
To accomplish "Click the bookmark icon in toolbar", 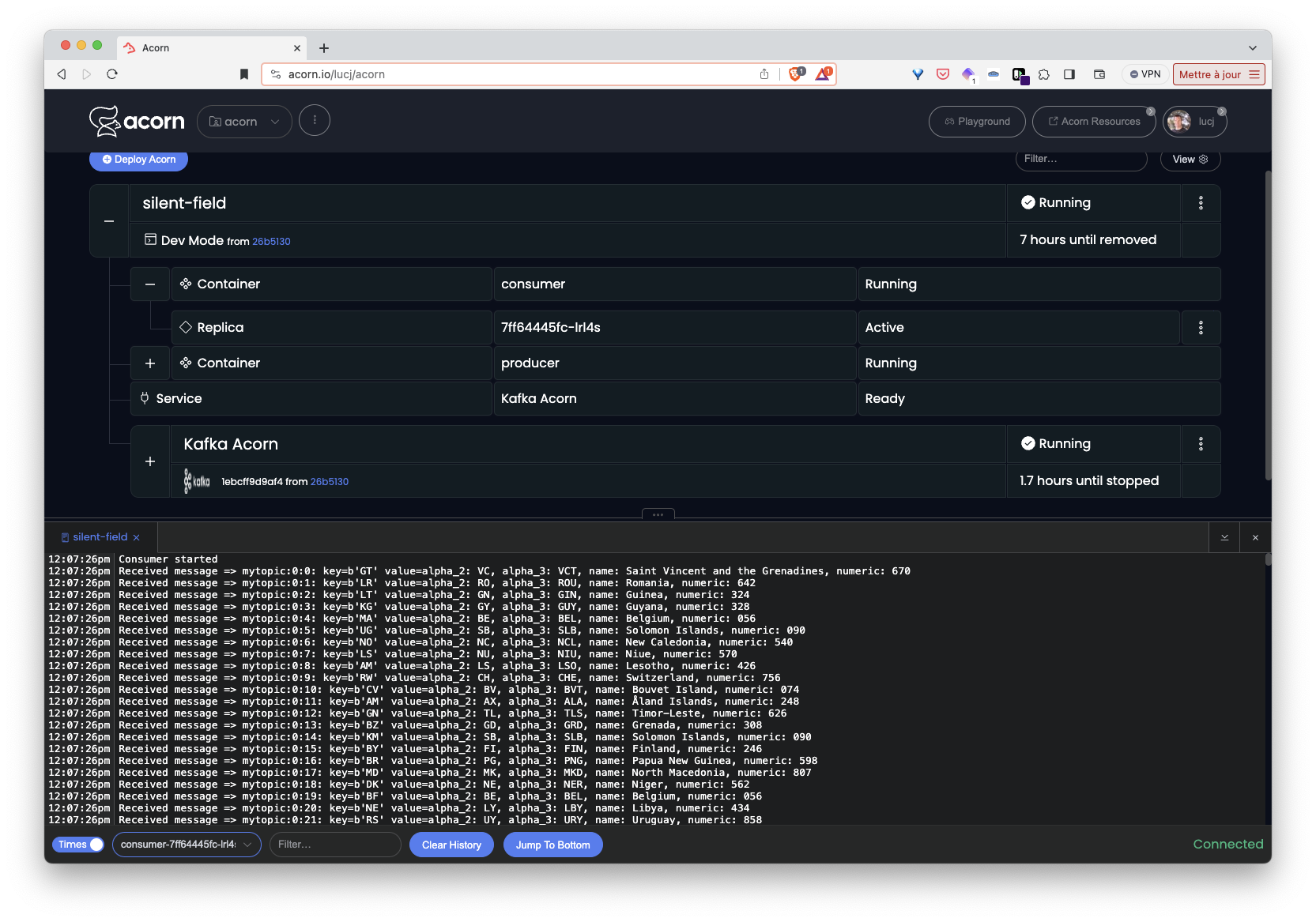I will tap(244, 74).
